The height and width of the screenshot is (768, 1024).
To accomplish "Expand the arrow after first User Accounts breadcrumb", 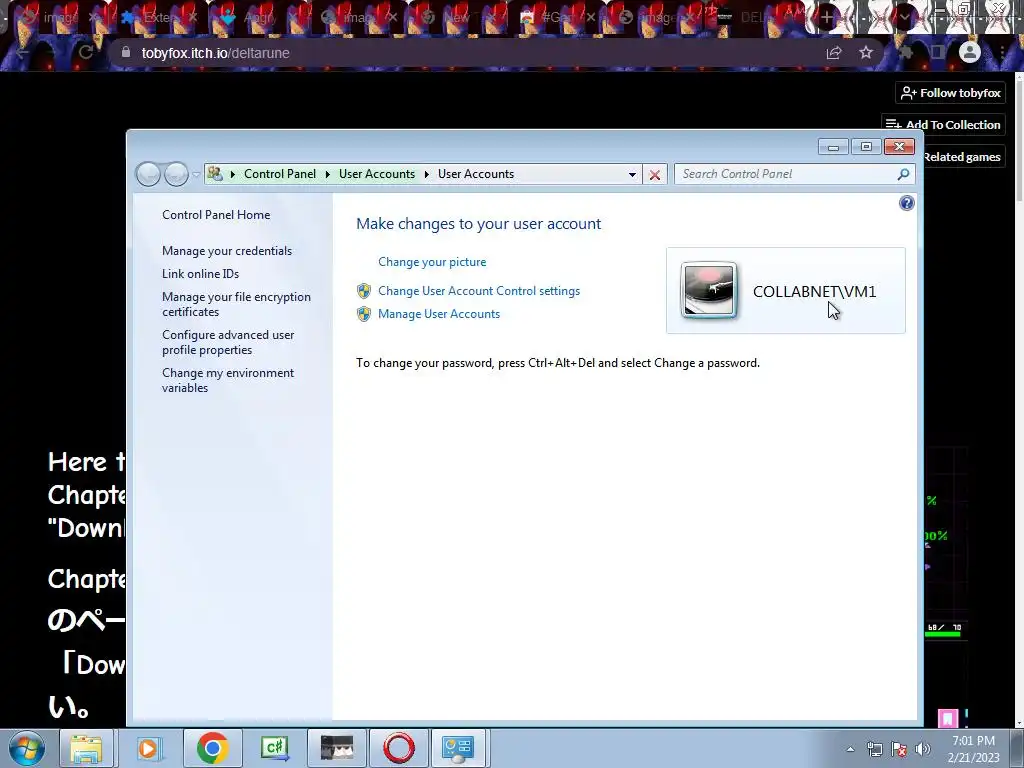I will click(426, 174).
